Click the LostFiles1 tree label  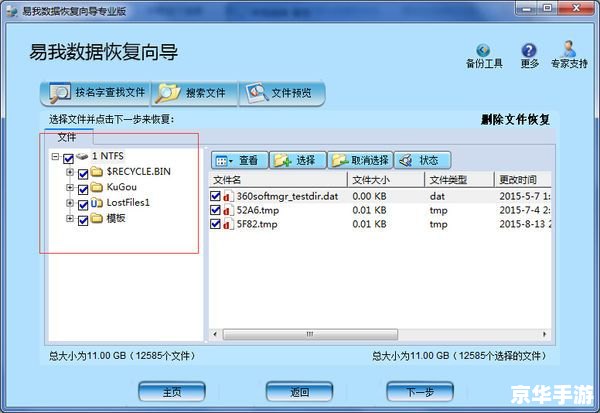tap(128, 202)
